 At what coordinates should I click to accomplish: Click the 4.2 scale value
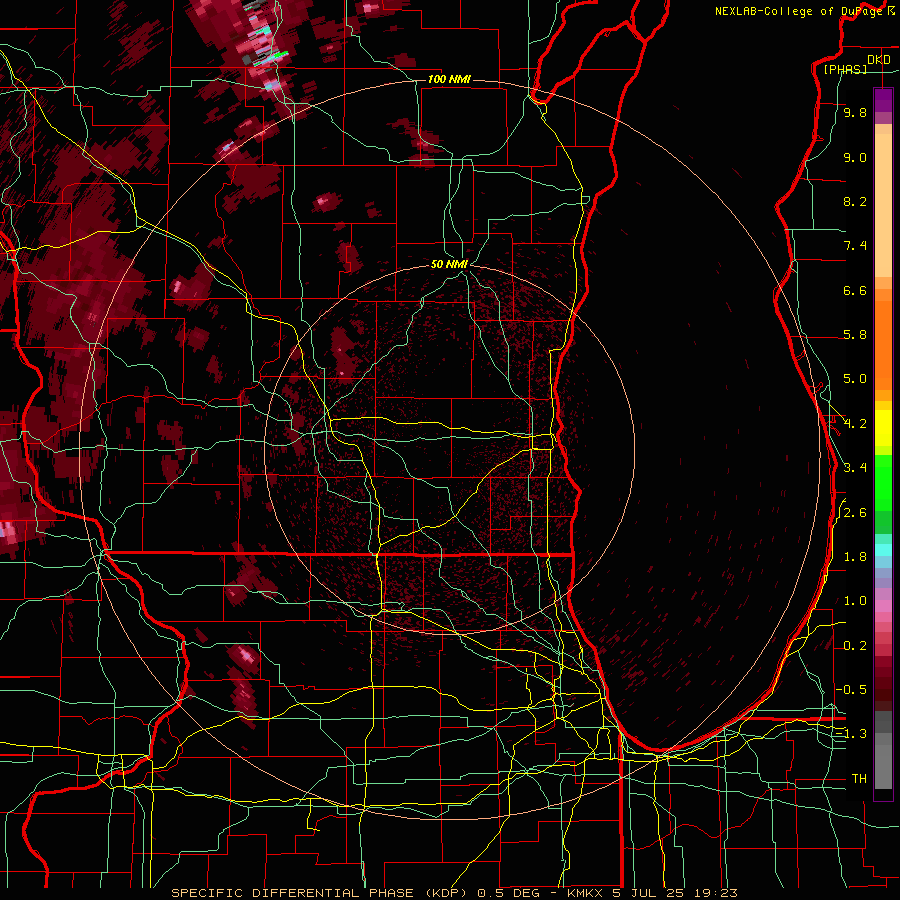pos(855,424)
